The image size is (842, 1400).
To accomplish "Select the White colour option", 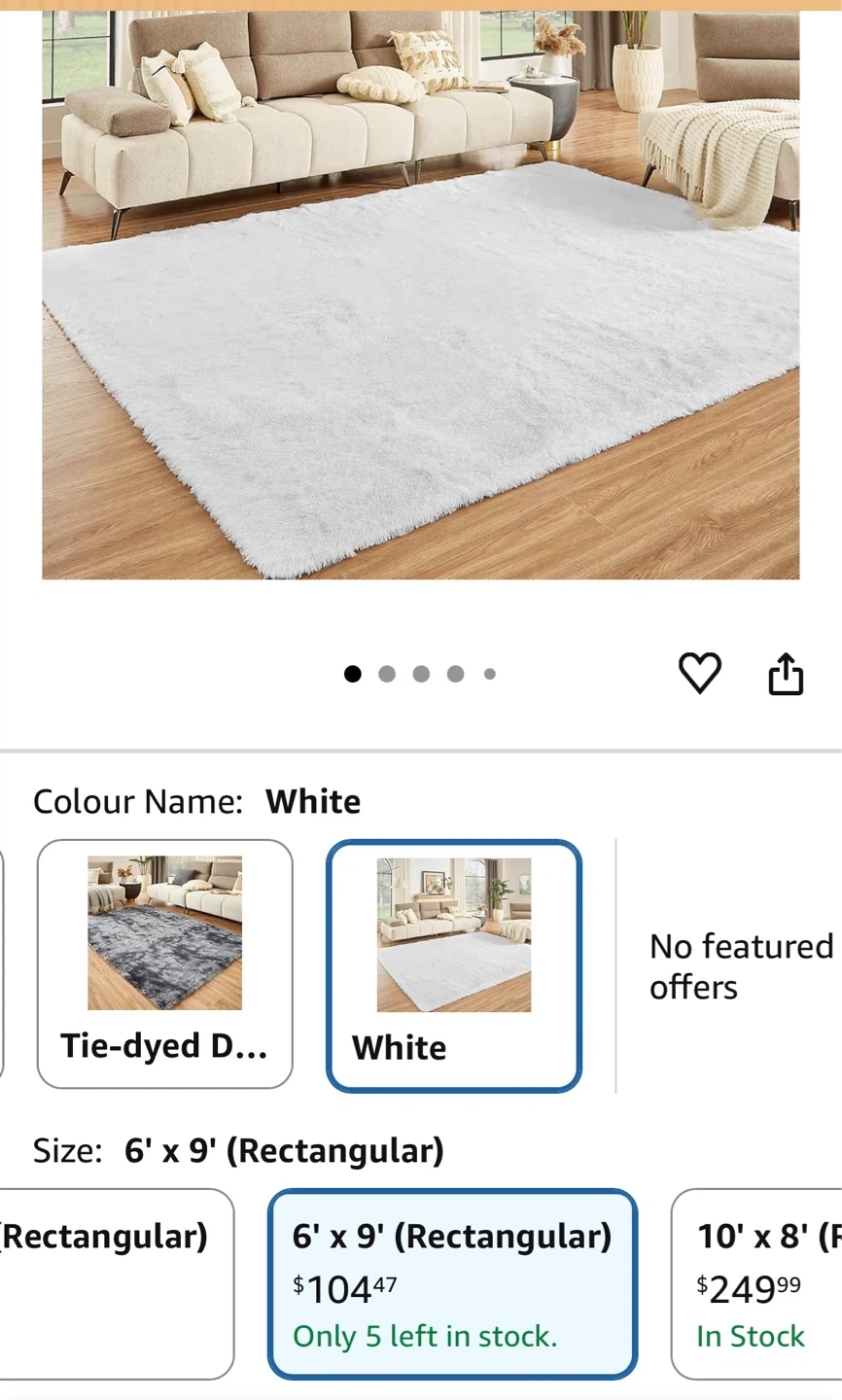I will 454,965.
